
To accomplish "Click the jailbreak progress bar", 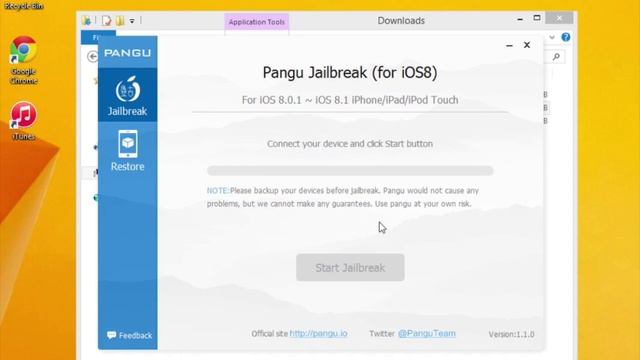I will 350,171.
